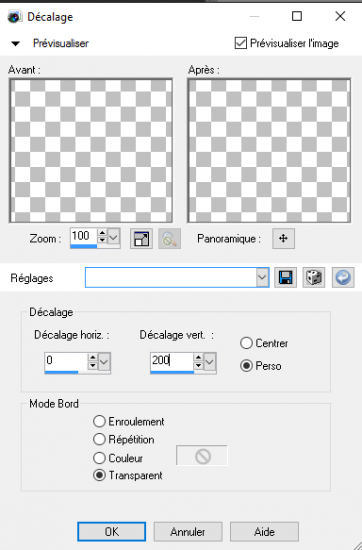The image size is (362, 550).
Task: Click the disabled edge color swatch
Action: (x=202, y=456)
